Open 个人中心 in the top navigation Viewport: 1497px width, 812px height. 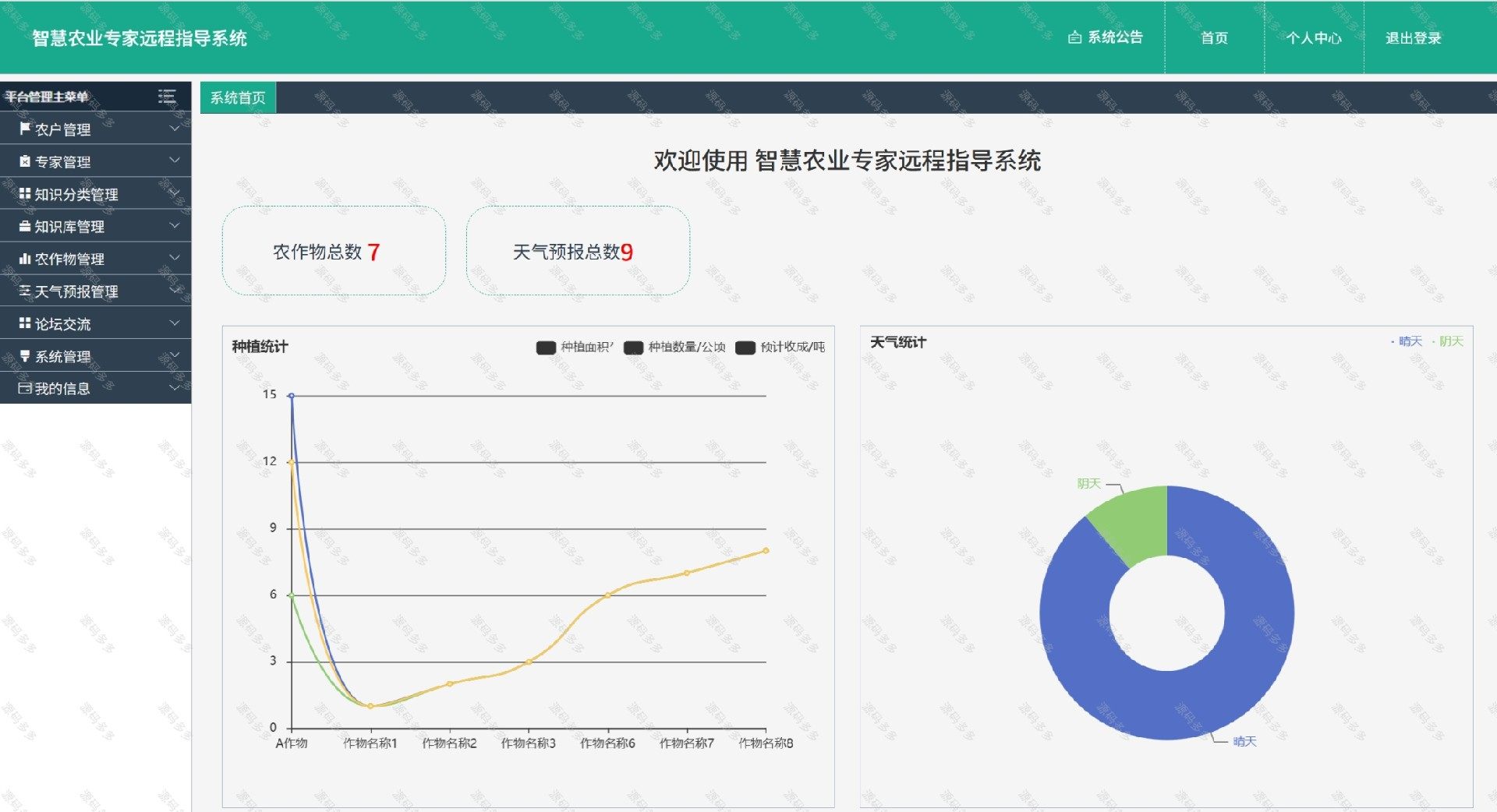point(1314,38)
